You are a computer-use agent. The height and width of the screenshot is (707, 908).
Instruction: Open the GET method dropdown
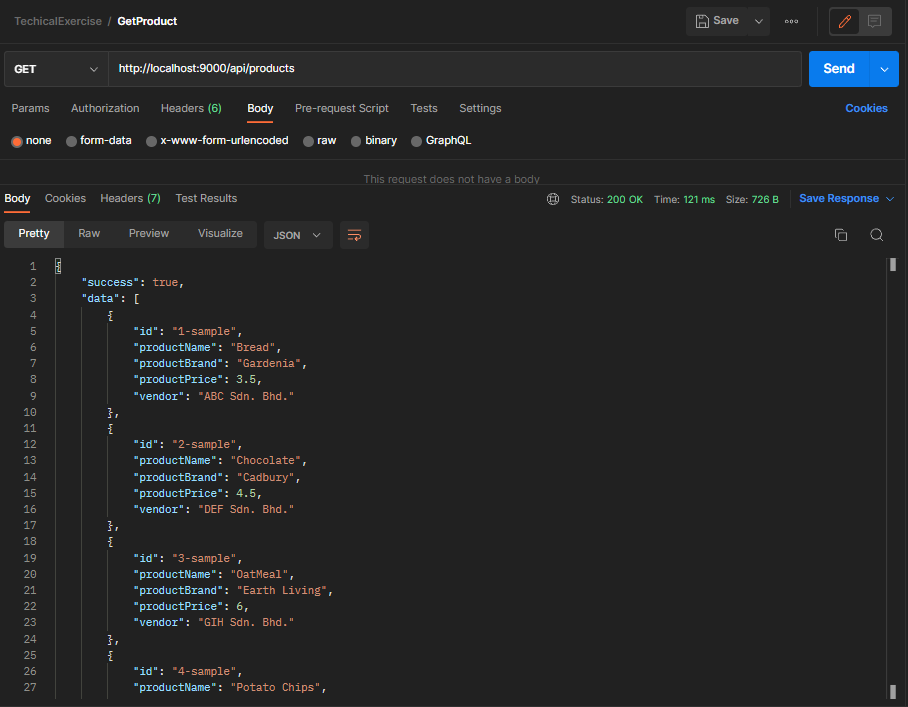click(55, 68)
